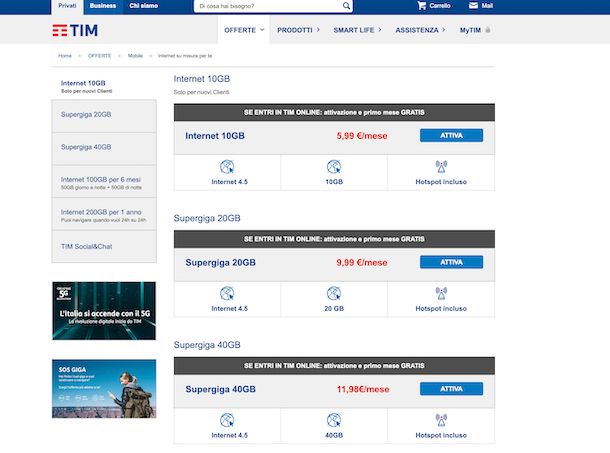Click Hotspot incluso icon under Supergiga 20GB

point(440,294)
